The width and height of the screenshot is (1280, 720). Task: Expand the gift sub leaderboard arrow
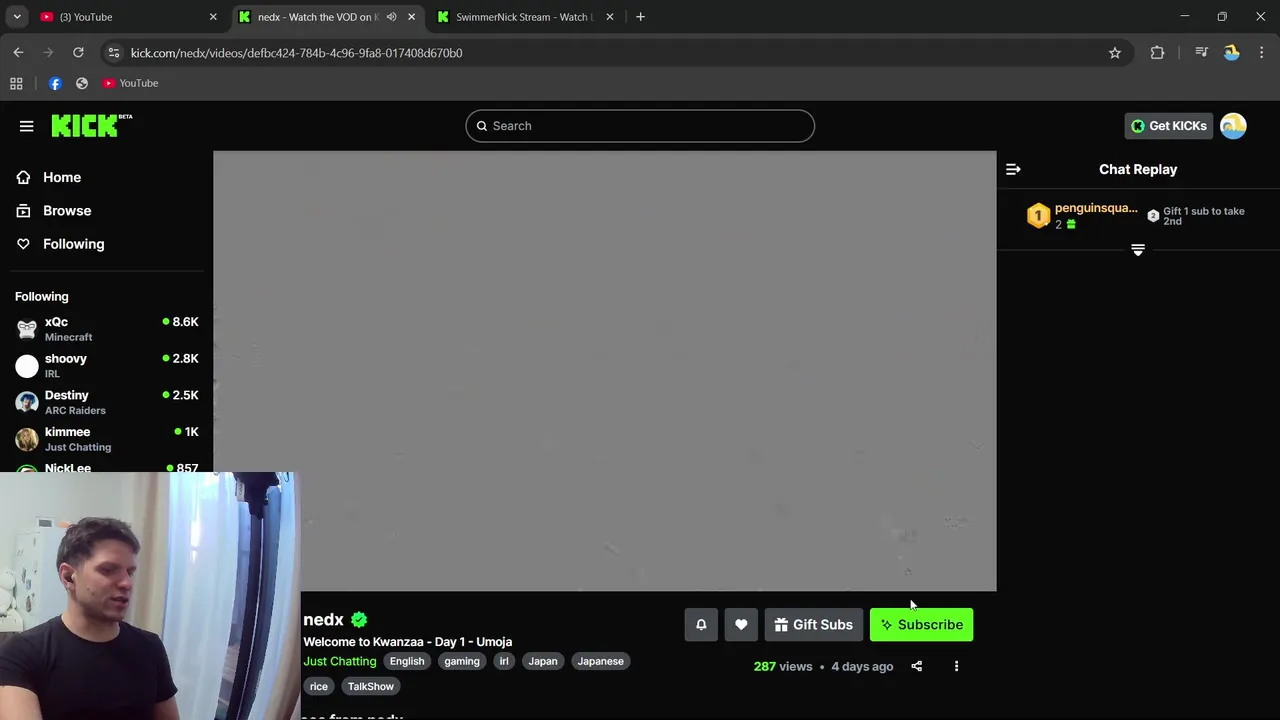(1137, 250)
